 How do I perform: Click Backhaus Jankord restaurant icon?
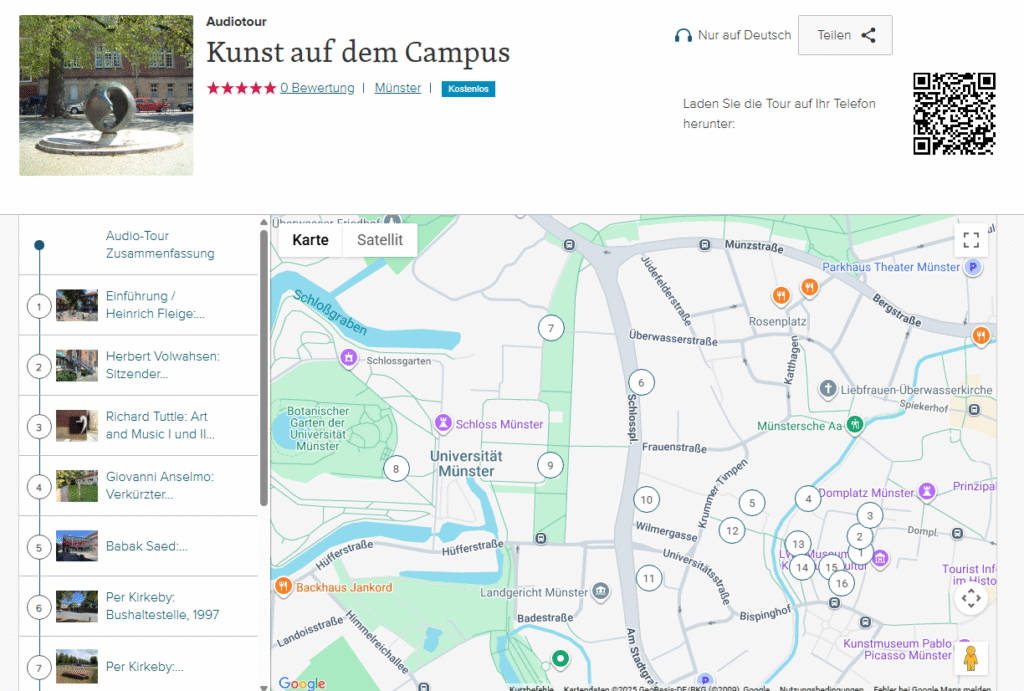coord(284,587)
